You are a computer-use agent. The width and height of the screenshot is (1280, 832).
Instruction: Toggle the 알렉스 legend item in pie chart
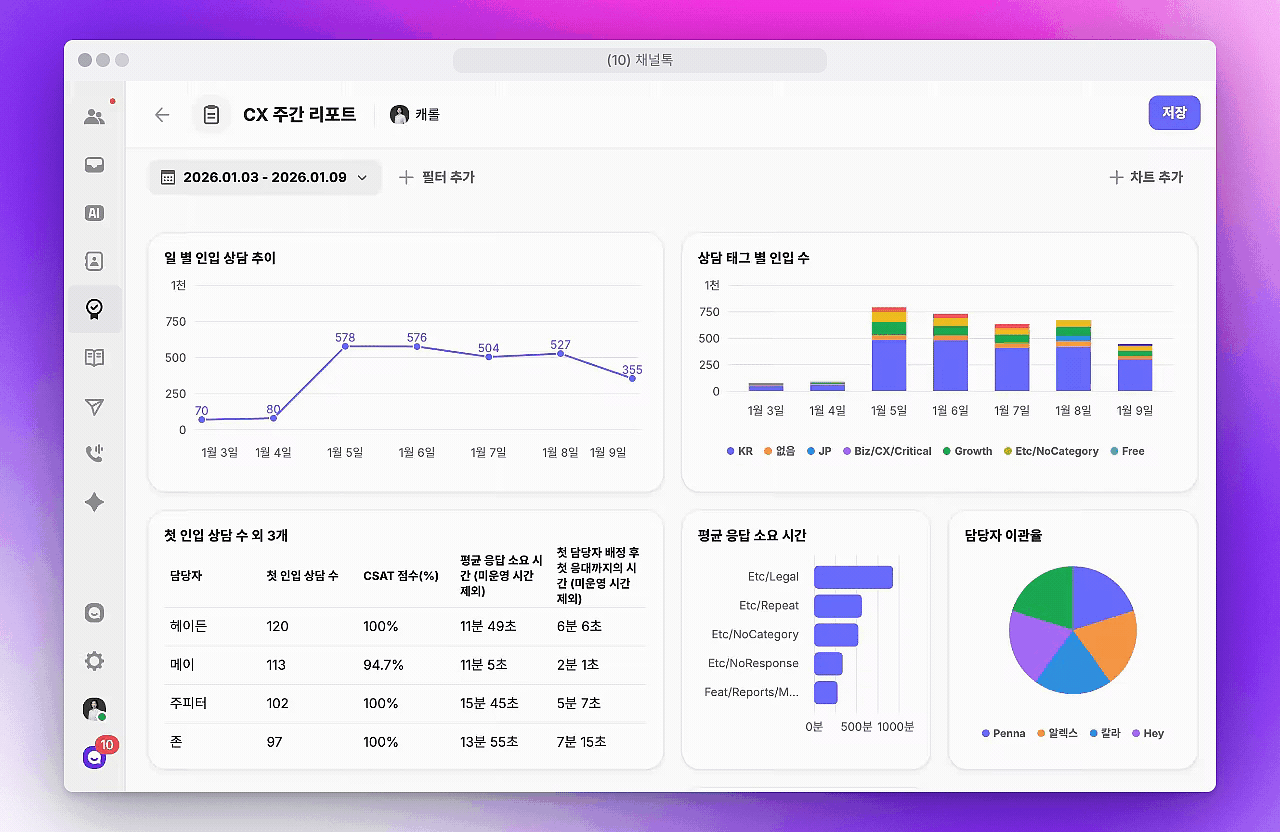1057,733
